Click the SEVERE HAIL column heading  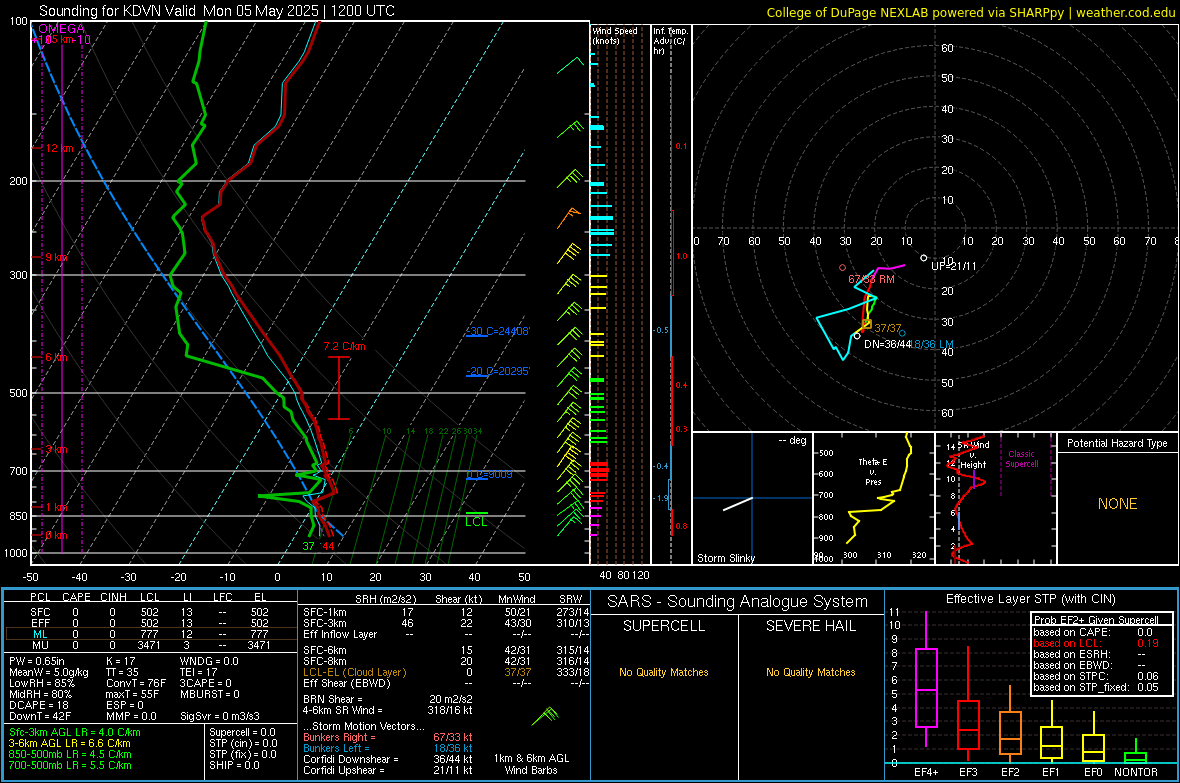810,626
